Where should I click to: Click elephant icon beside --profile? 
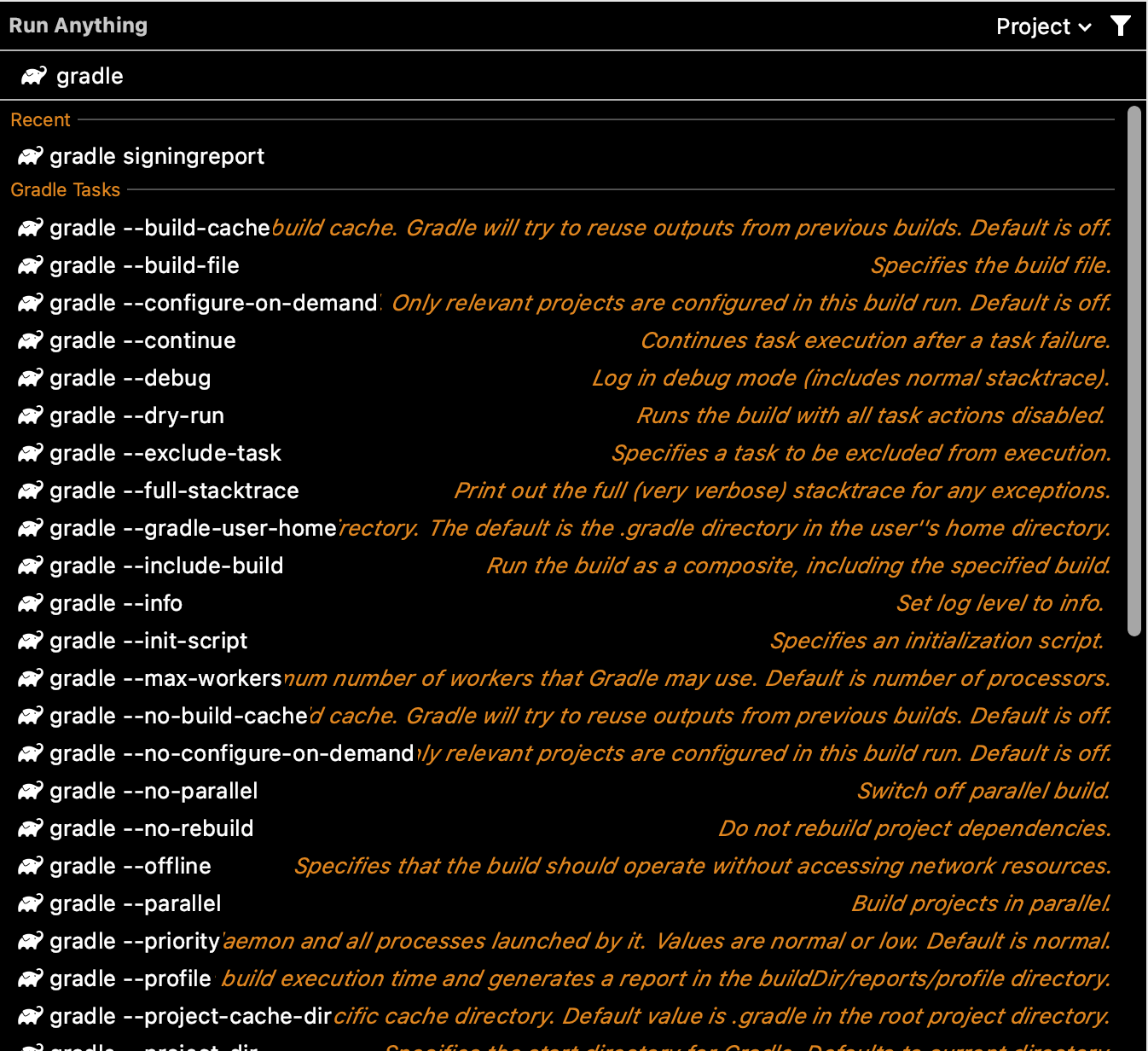click(x=31, y=978)
